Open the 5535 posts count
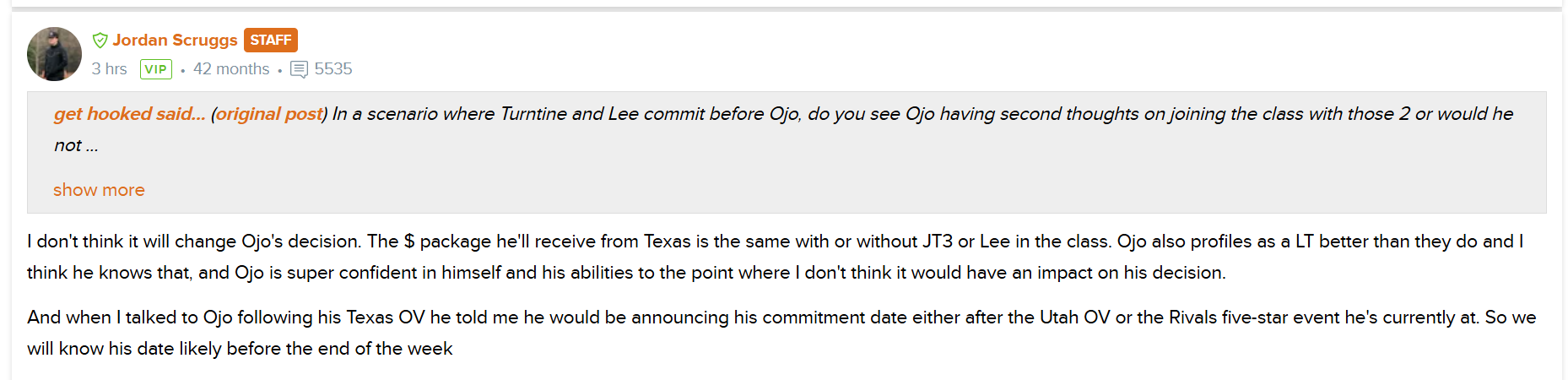Screen dimensions: 1568x380 tap(333, 69)
